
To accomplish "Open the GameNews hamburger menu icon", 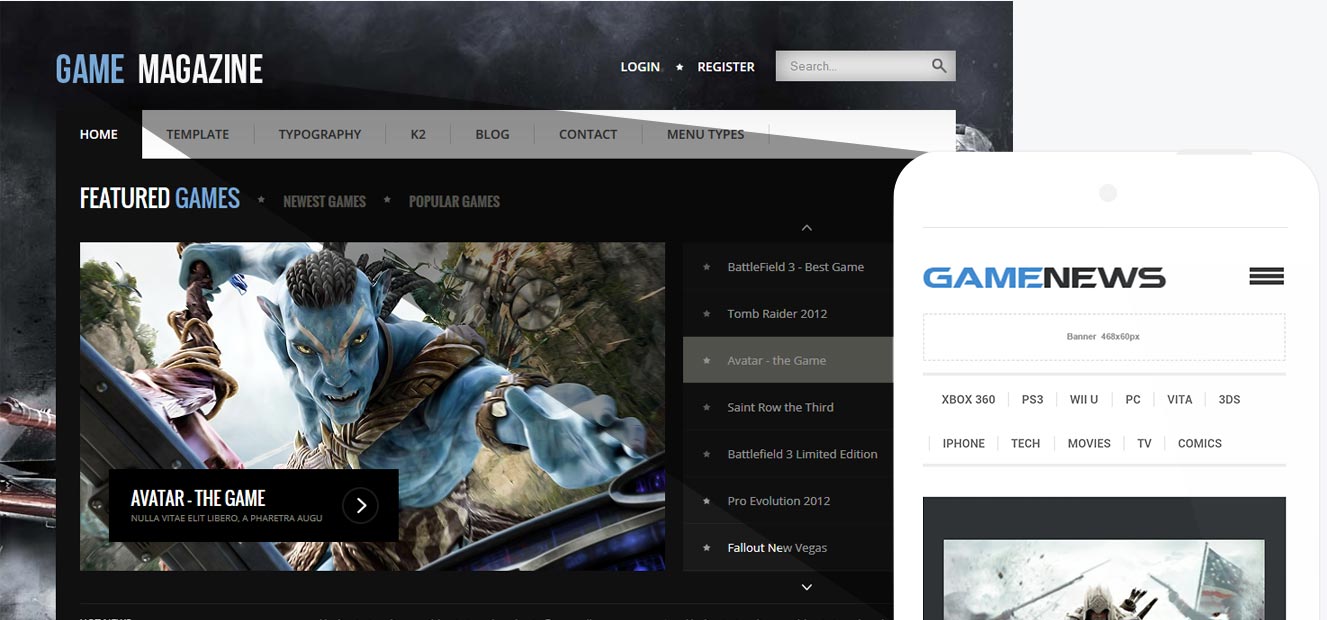I will 1266,277.
